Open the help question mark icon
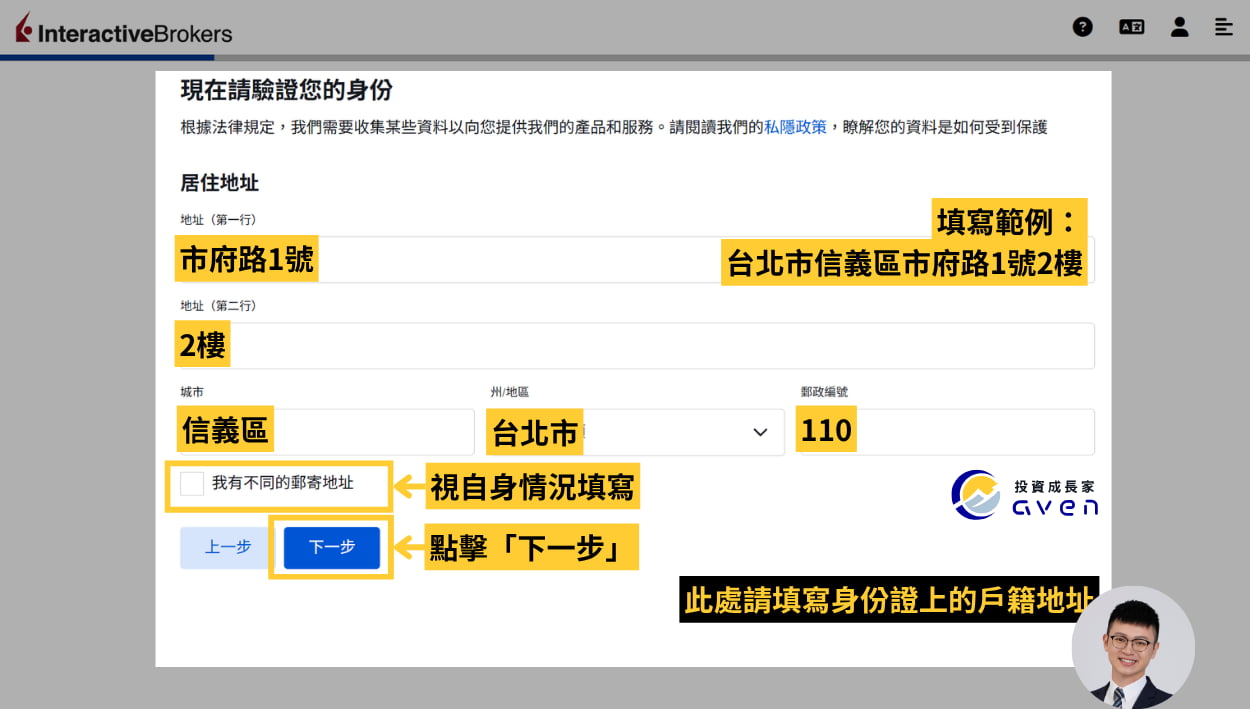Image resolution: width=1250 pixels, height=709 pixels. pyautogui.click(x=1082, y=27)
